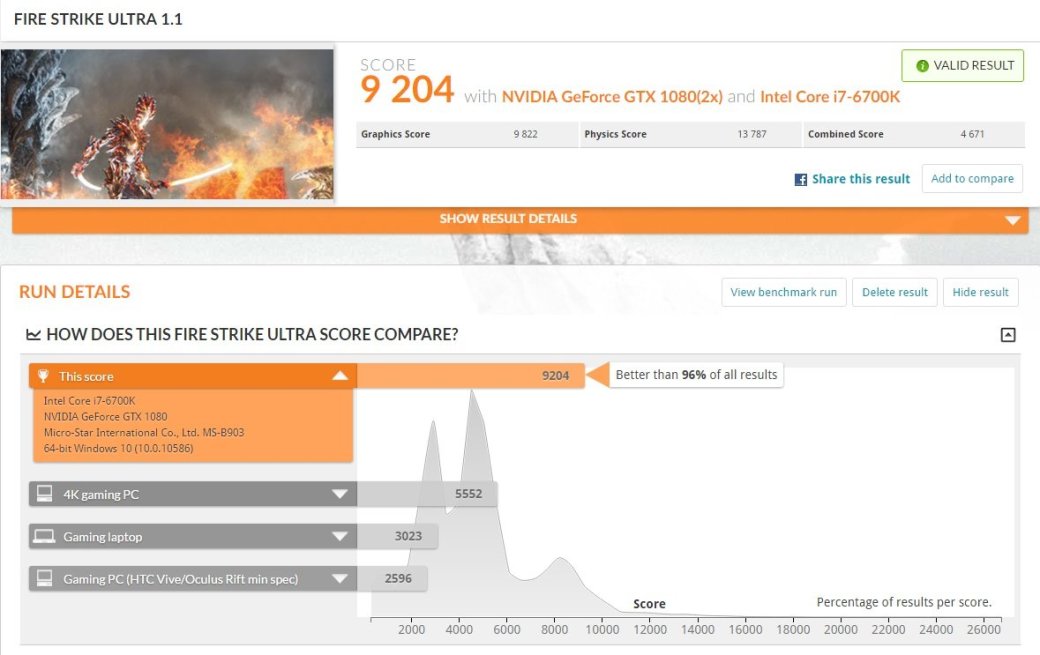
Task: Click the Percentage of results per score caption
Action: click(x=904, y=602)
